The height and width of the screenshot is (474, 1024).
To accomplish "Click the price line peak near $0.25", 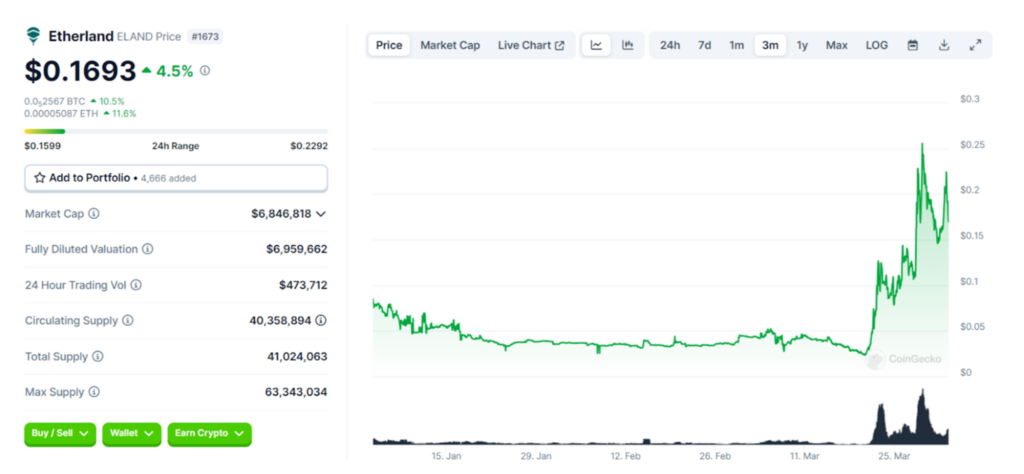I will point(922,144).
